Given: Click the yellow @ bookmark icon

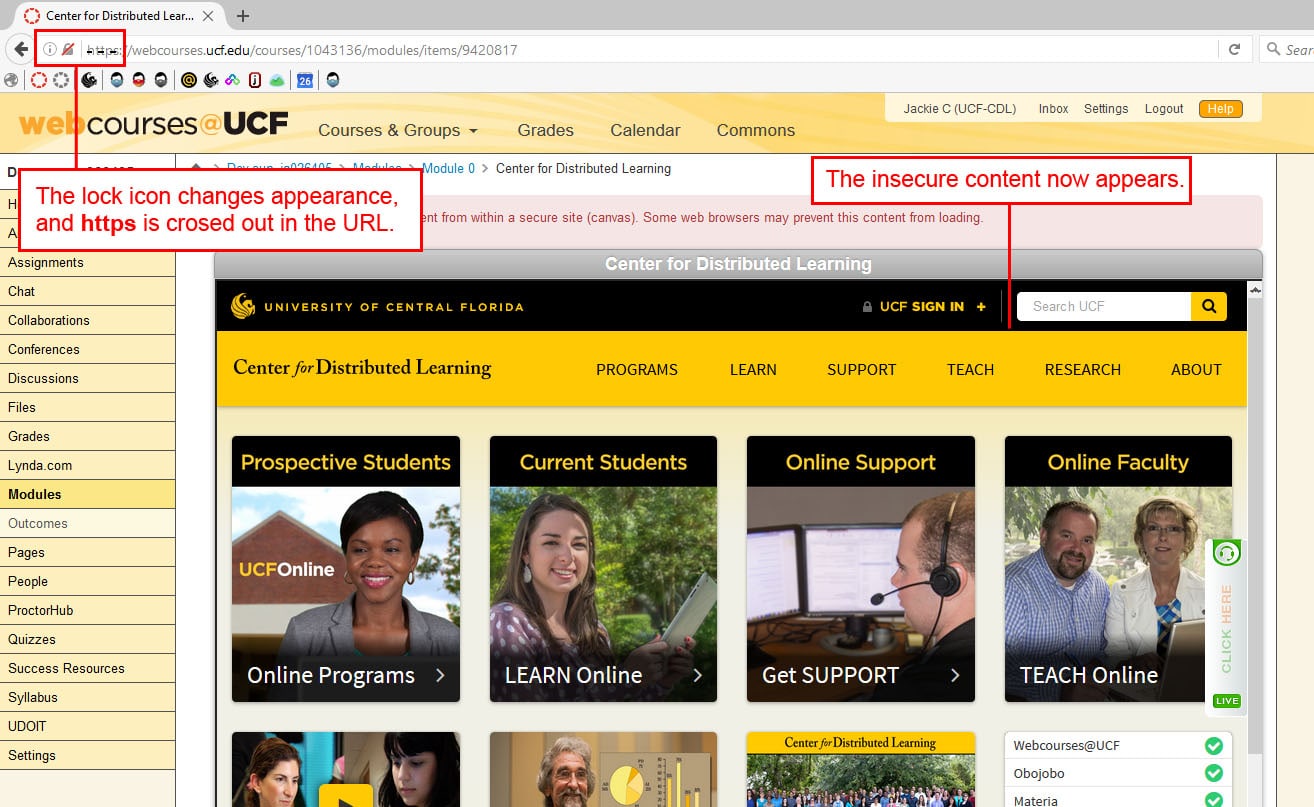Looking at the screenshot, I should (x=189, y=80).
